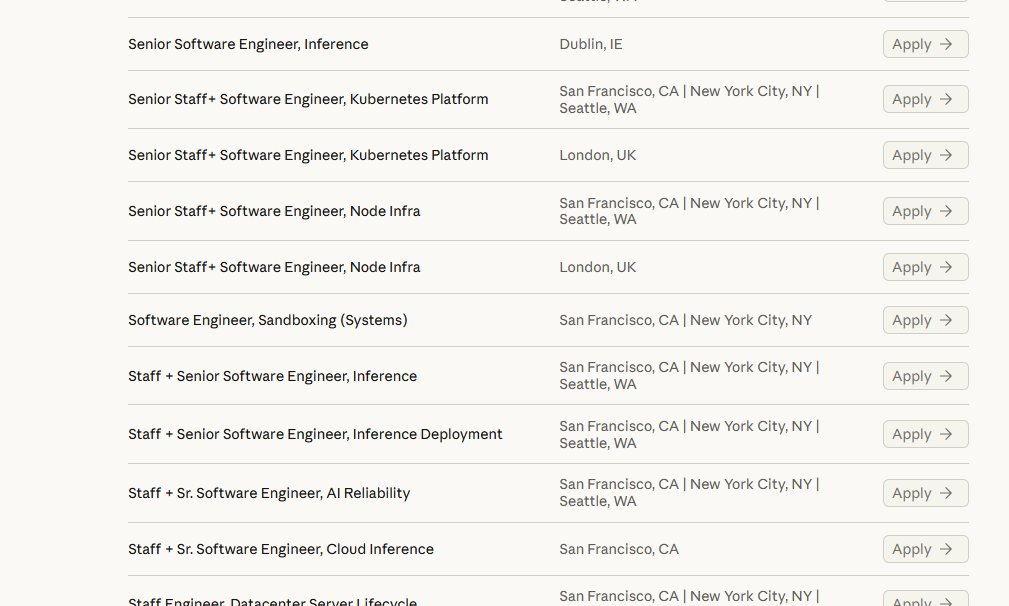Apply to Node Infra role in London
Viewport: 1009px width, 606px height.
click(x=925, y=267)
